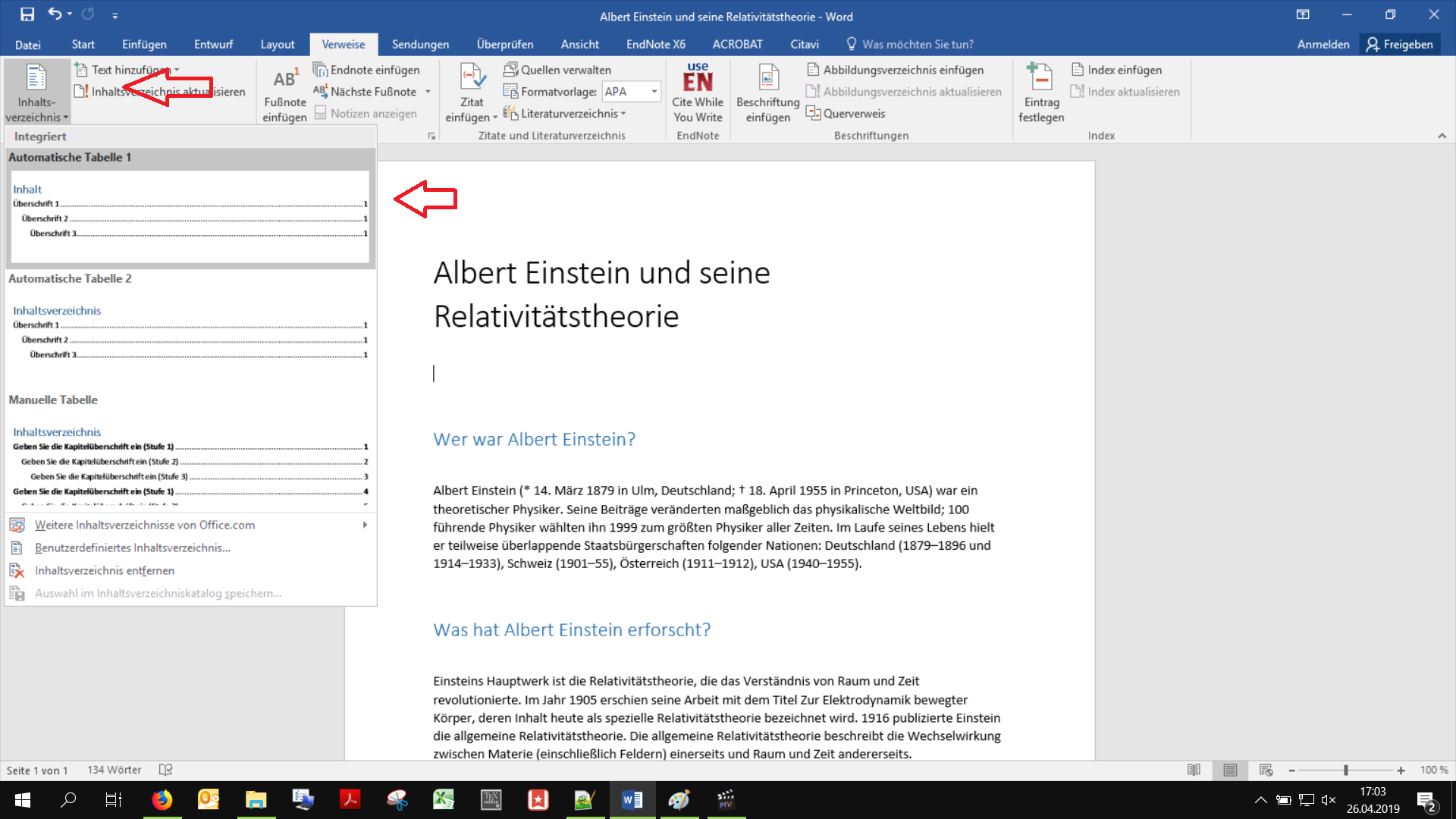This screenshot has height=819, width=1456.
Task: Switch to read mode view in the status bar
Action: [x=1194, y=770]
